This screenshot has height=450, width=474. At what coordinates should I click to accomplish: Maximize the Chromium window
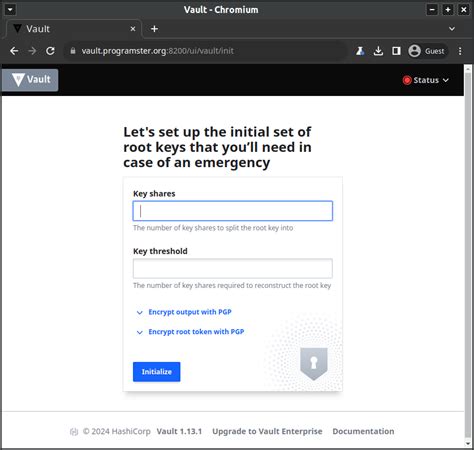click(448, 10)
